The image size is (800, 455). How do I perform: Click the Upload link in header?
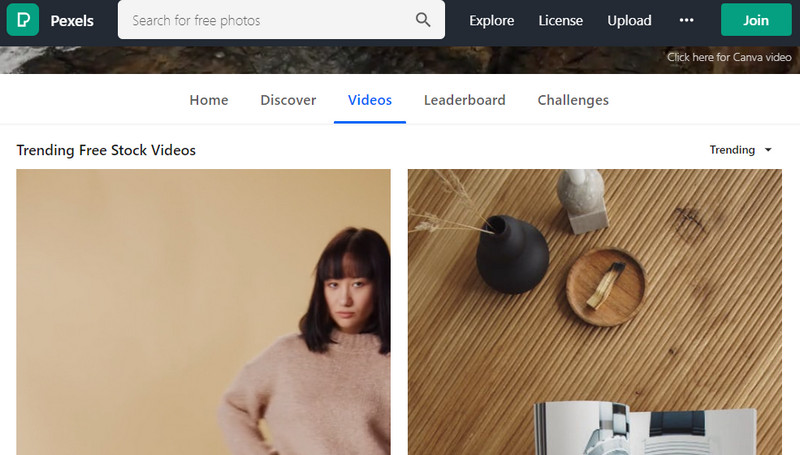point(629,20)
